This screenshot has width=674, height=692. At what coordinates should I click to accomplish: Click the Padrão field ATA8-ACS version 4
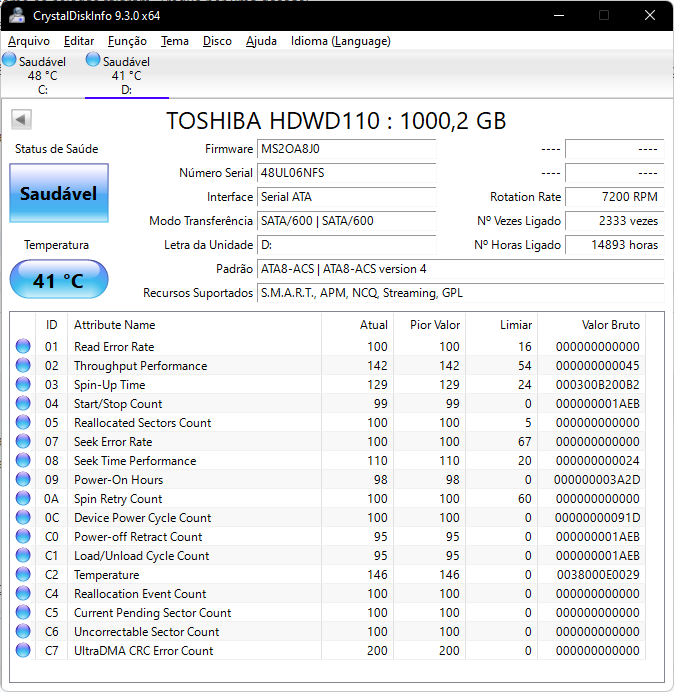click(x=460, y=269)
